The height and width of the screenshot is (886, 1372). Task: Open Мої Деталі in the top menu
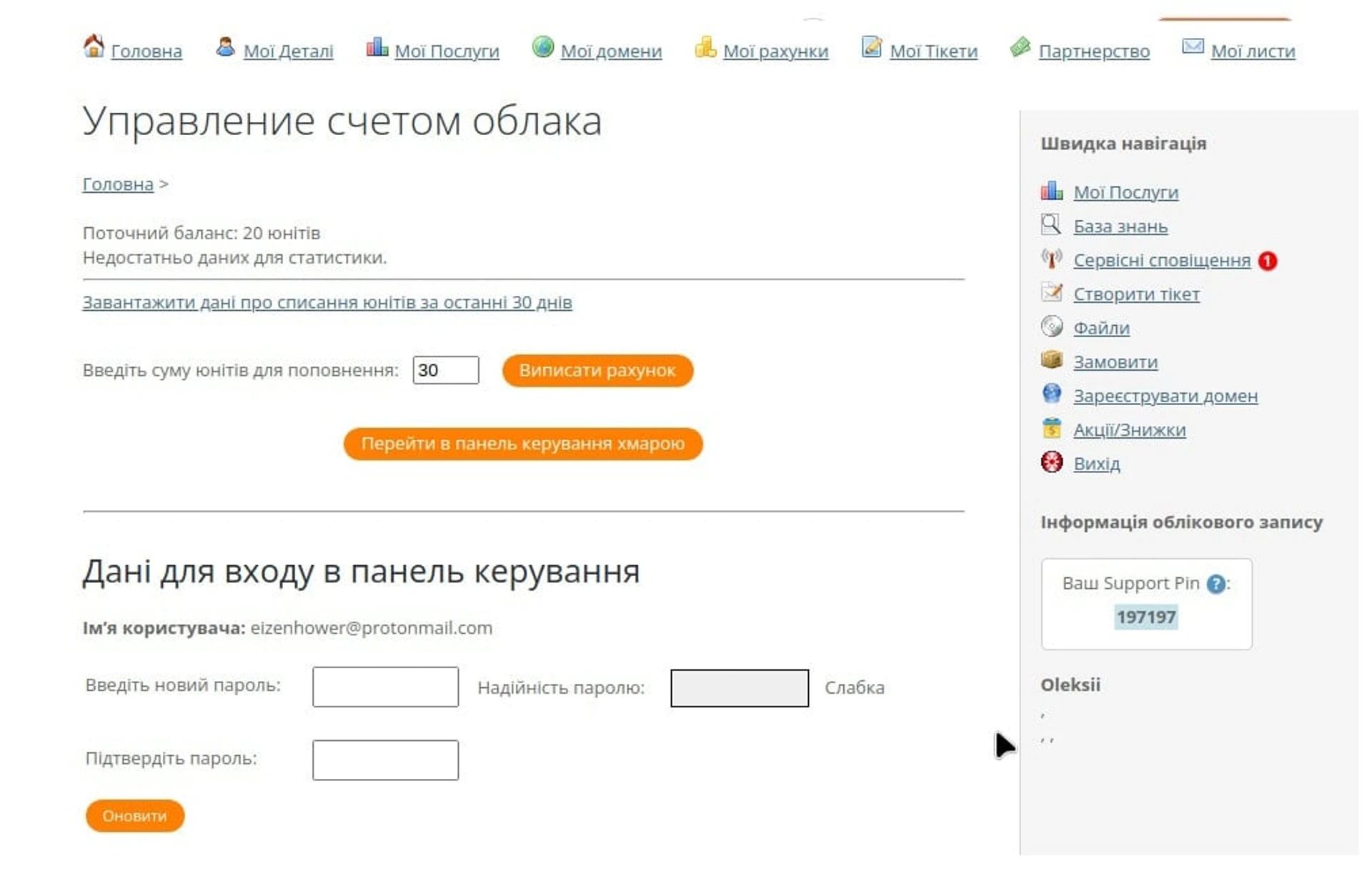tap(288, 51)
